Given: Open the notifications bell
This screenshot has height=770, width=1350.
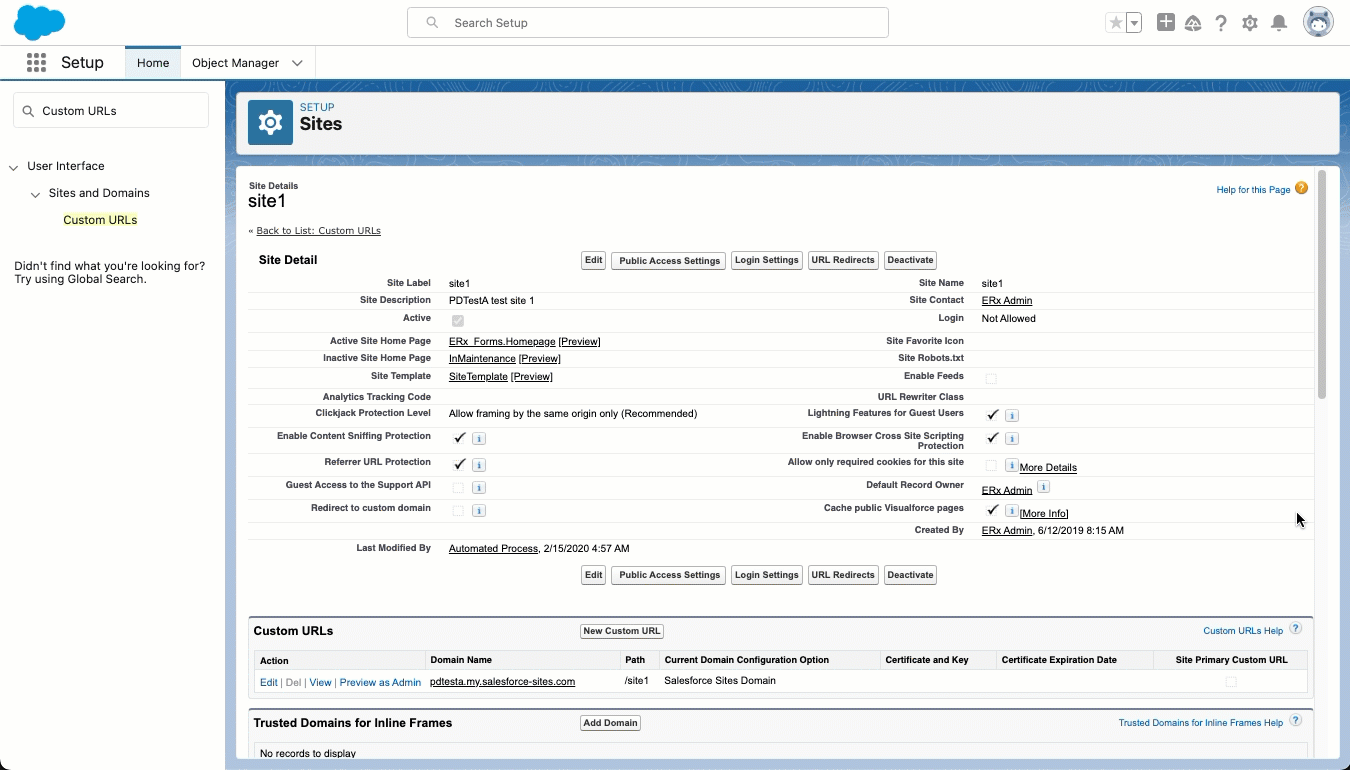Looking at the screenshot, I should coord(1279,23).
